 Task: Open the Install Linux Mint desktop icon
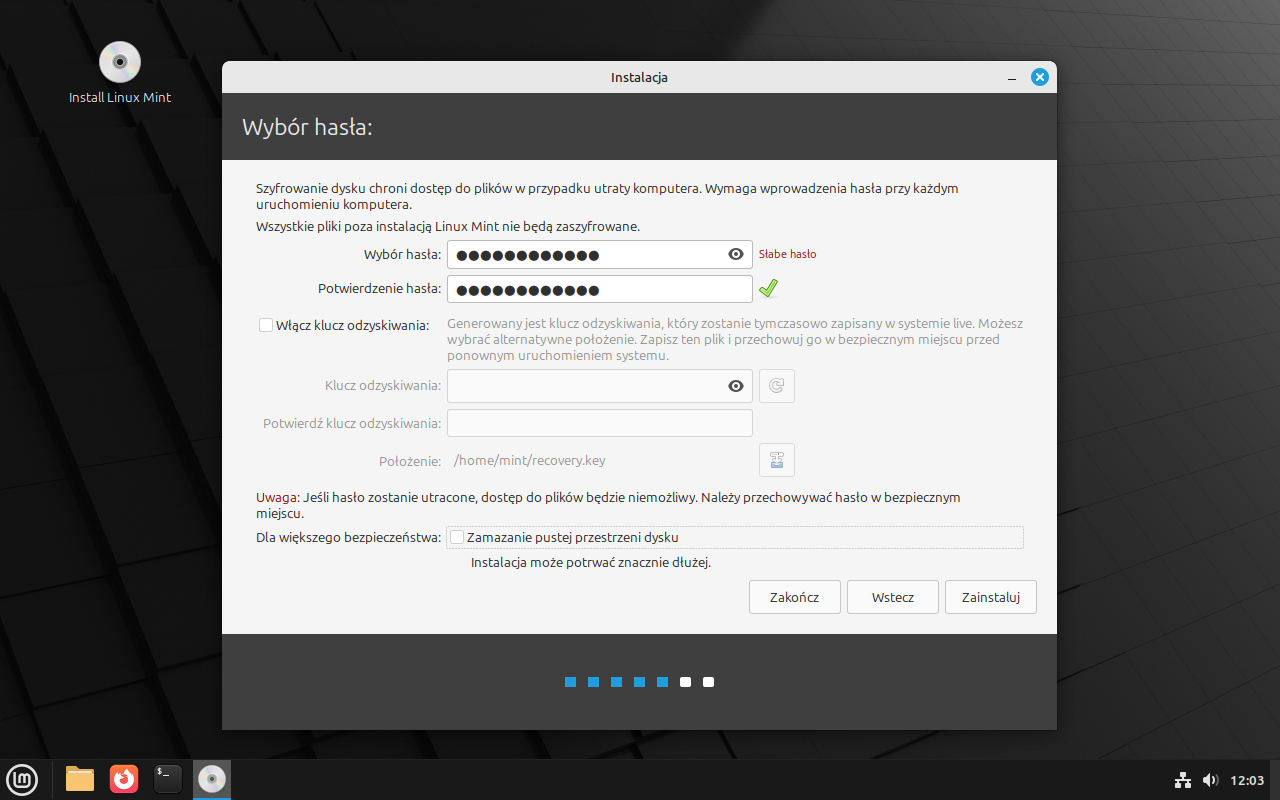tap(120, 63)
